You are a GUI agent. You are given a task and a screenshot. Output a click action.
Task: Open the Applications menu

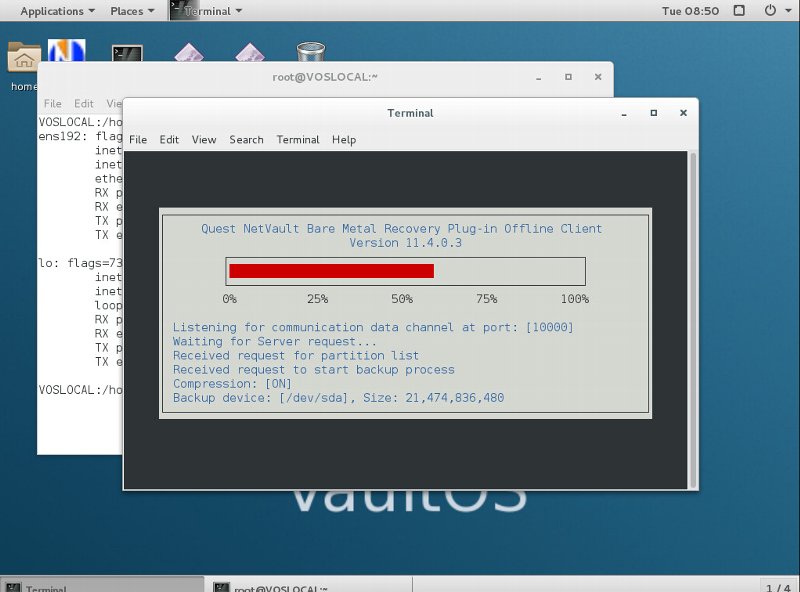pyautogui.click(x=57, y=11)
